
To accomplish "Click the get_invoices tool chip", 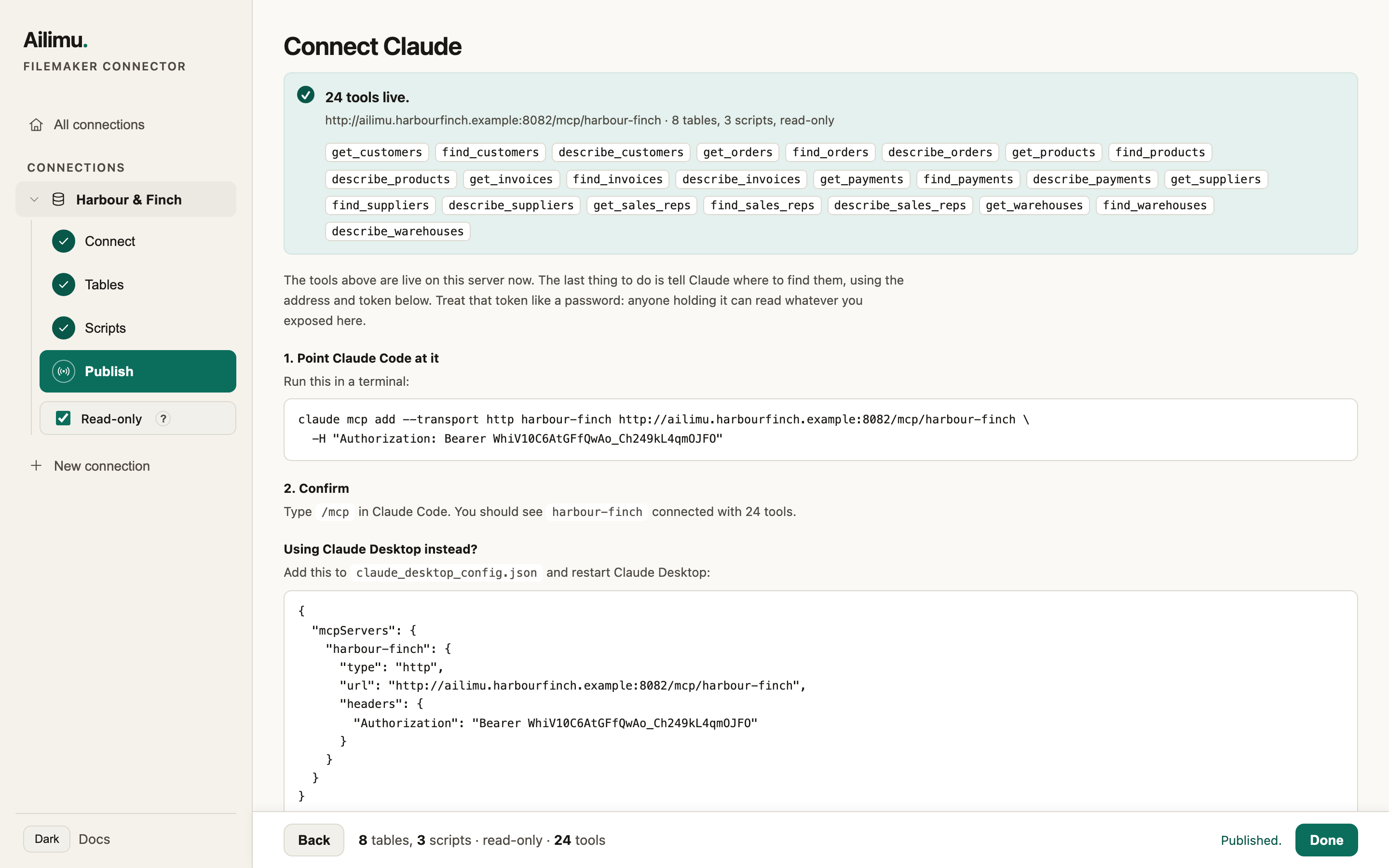I will coord(511,179).
